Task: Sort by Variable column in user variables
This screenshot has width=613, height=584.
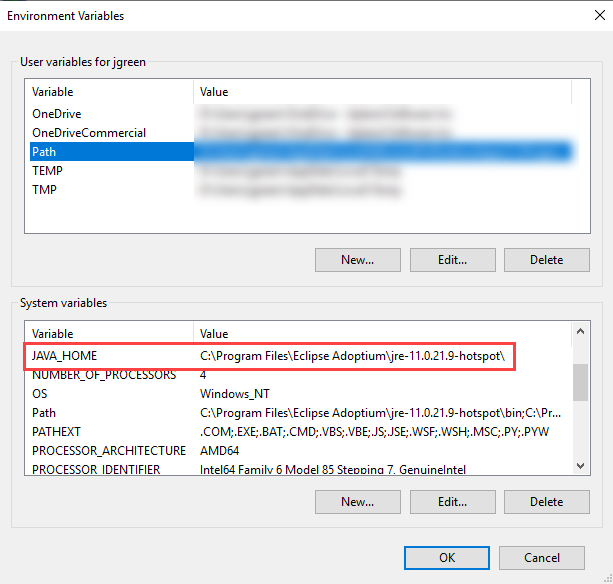Action: (108, 91)
